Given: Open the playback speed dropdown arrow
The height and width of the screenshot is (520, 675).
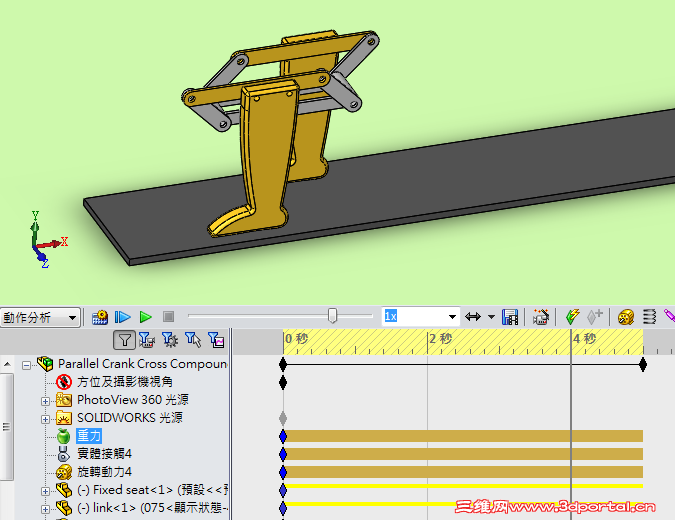Looking at the screenshot, I should [x=452, y=317].
